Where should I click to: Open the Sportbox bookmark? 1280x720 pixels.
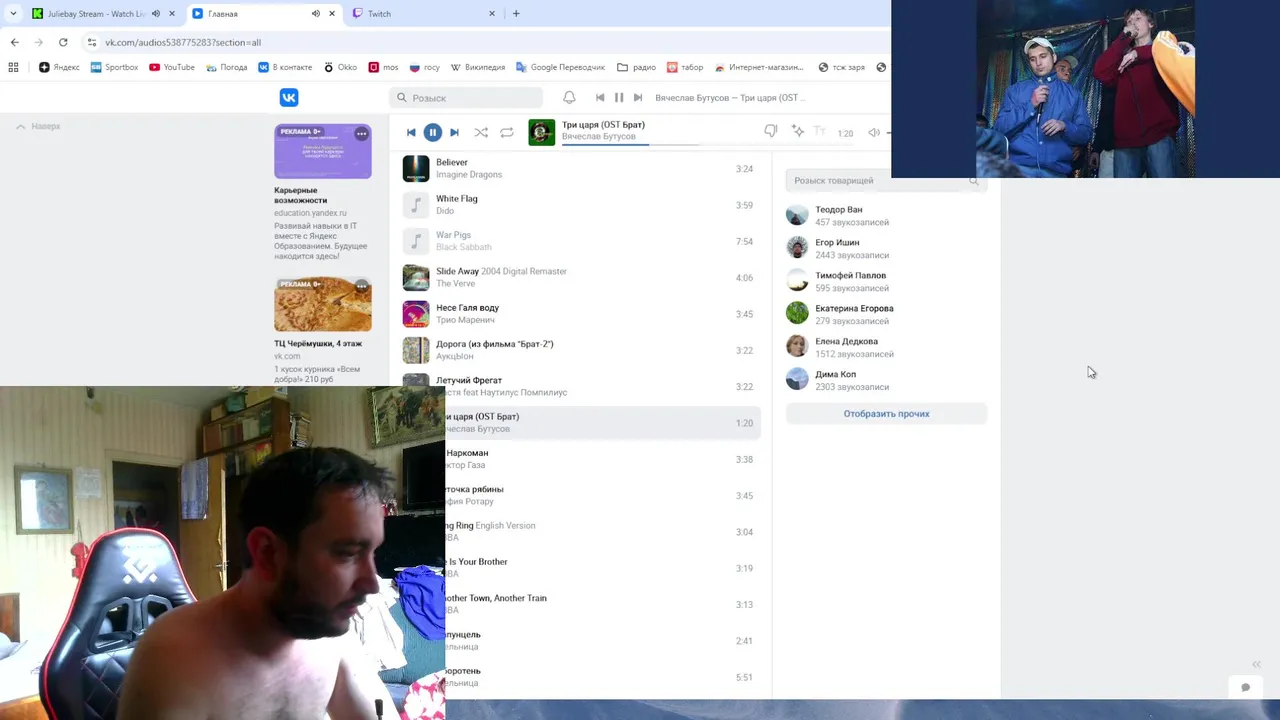pos(114,67)
